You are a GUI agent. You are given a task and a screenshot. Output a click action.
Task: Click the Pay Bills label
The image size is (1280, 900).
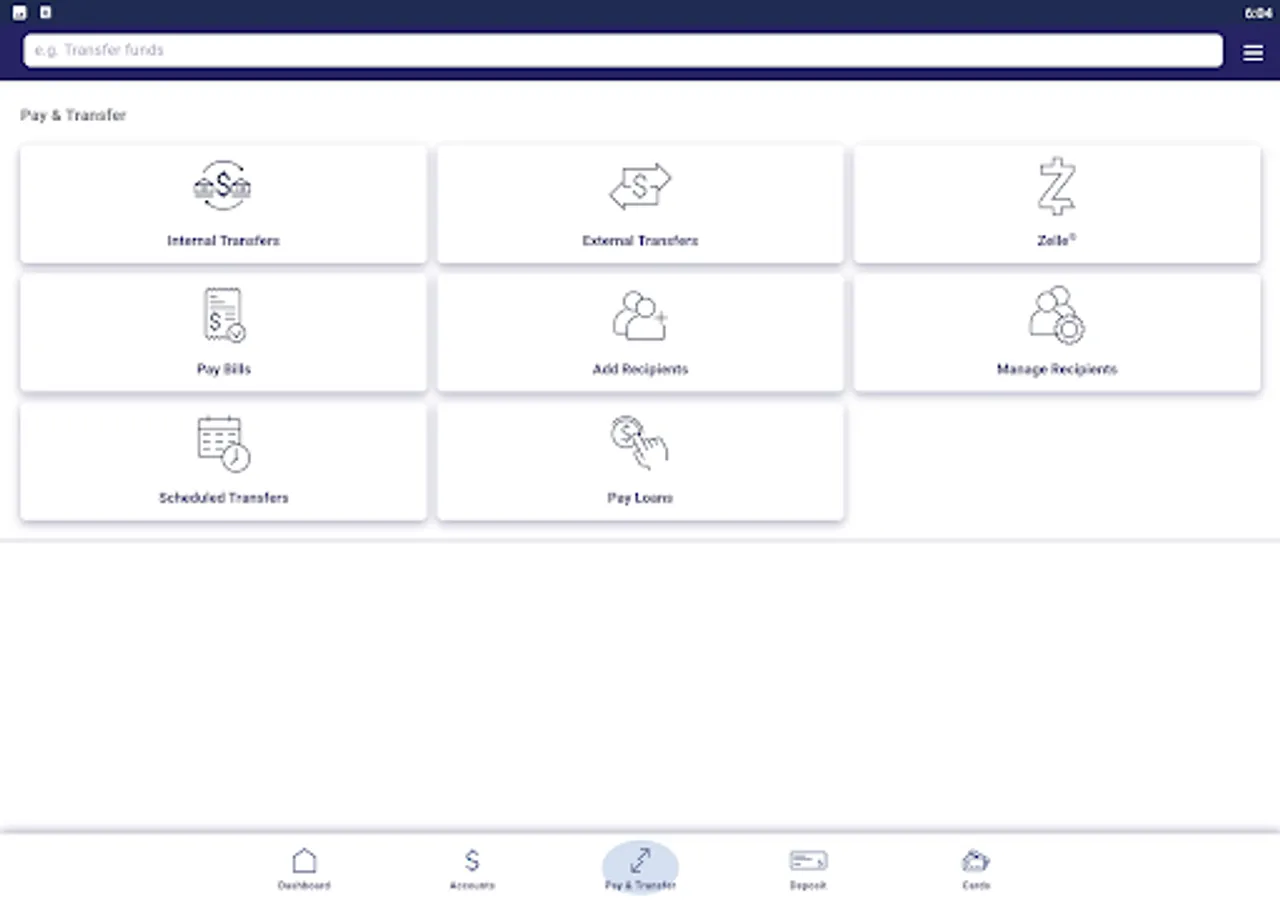coord(224,369)
